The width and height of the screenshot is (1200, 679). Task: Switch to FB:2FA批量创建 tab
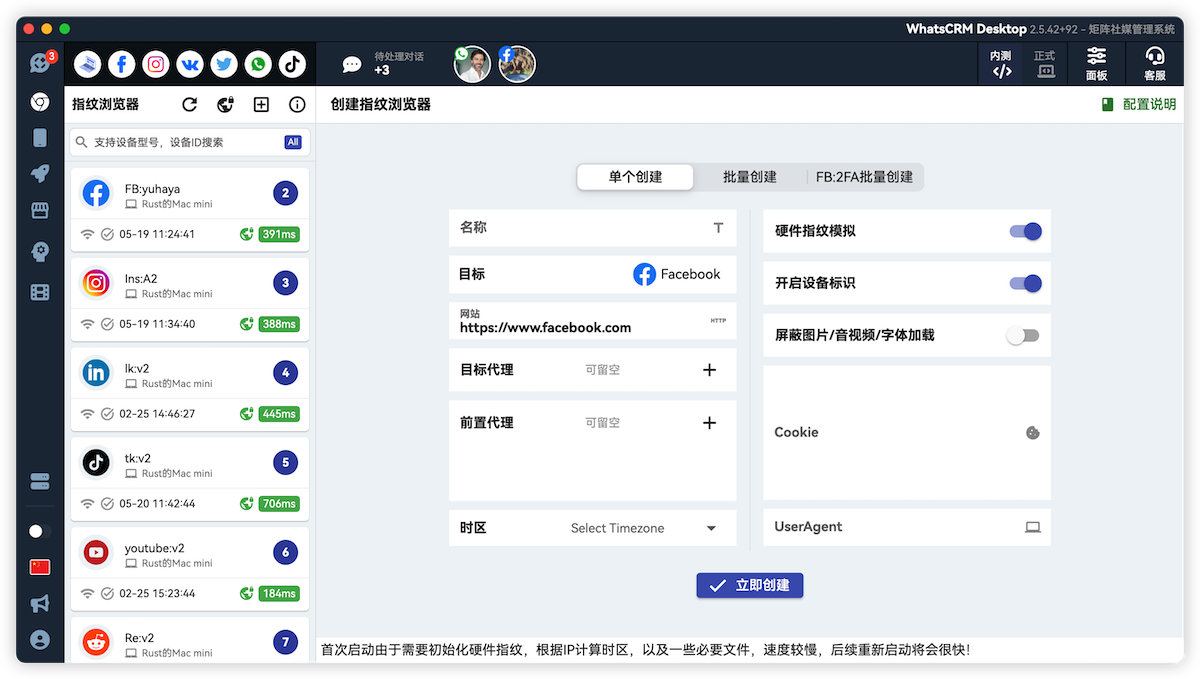click(864, 177)
